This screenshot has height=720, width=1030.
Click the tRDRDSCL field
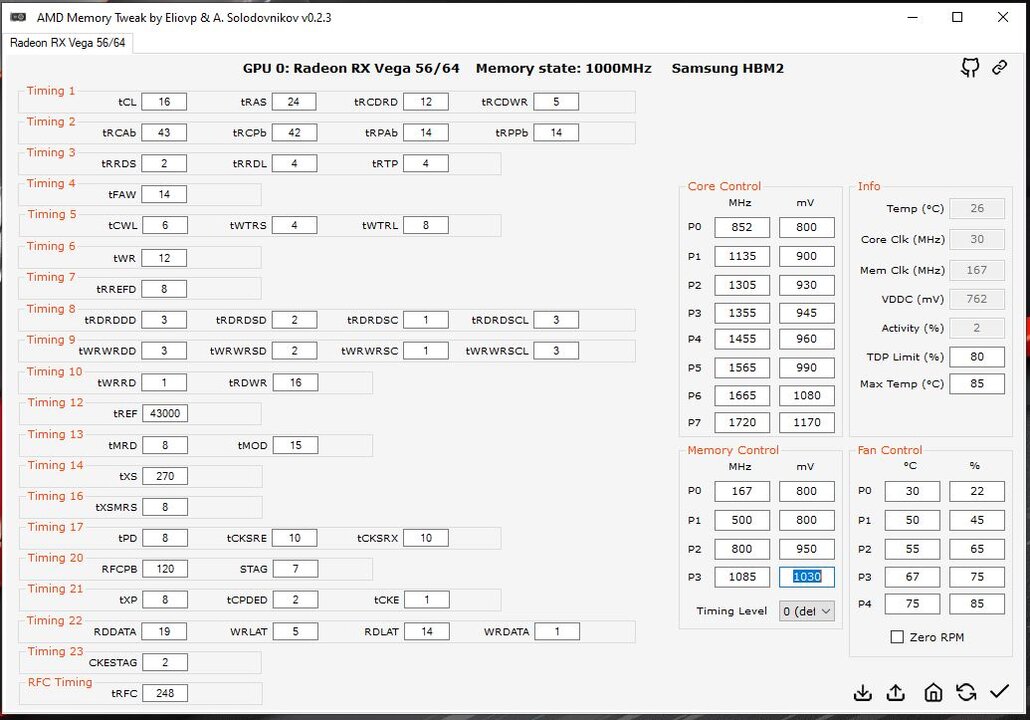(556, 320)
